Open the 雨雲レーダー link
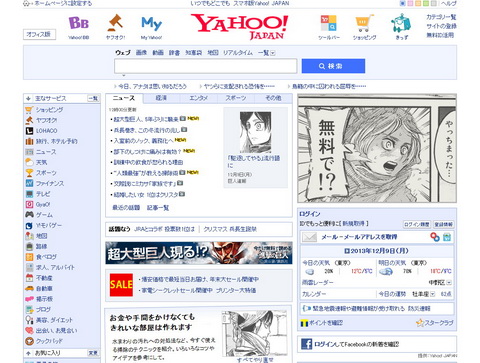The width and height of the screenshot is (480, 363). 317,282
